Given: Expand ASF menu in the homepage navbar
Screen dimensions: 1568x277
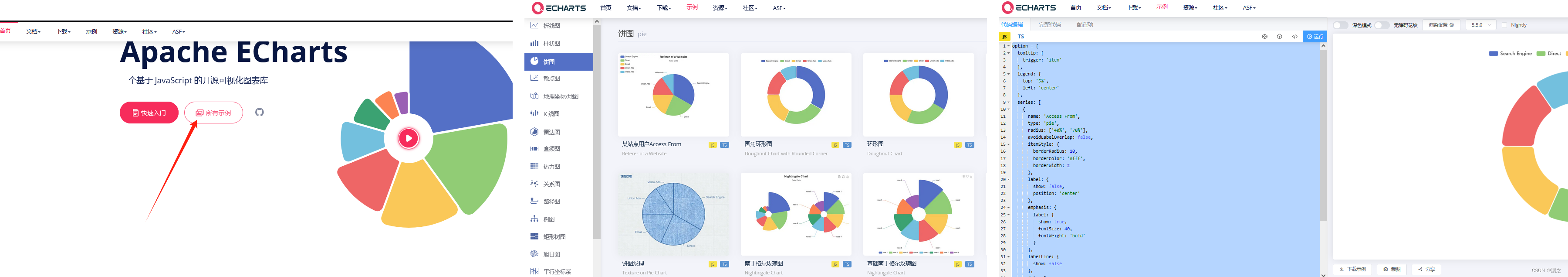Looking at the screenshot, I should (x=178, y=32).
